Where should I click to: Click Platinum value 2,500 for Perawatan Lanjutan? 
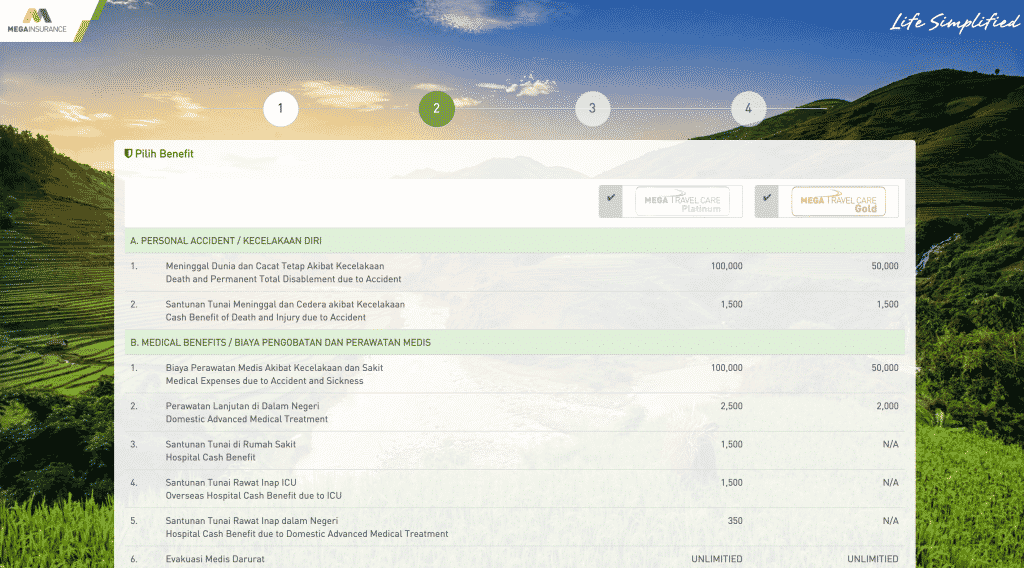point(731,406)
